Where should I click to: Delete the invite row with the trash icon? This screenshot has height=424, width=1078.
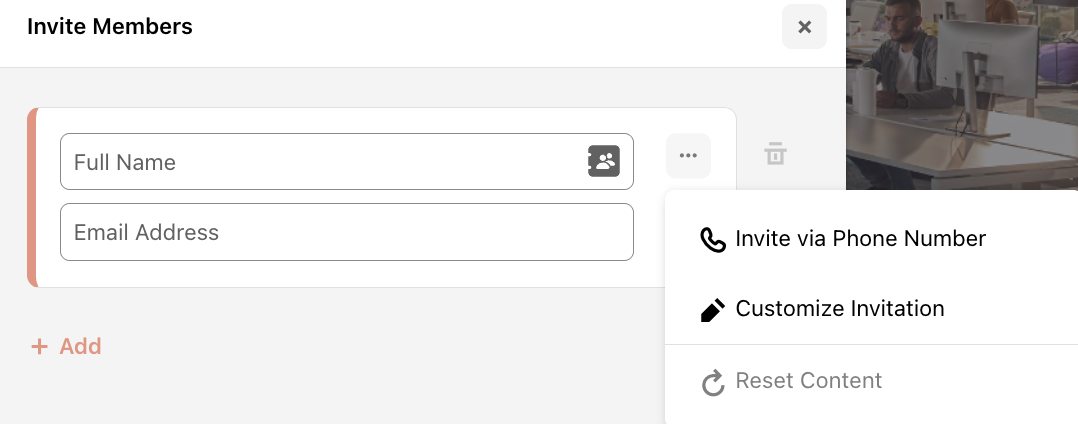(776, 153)
